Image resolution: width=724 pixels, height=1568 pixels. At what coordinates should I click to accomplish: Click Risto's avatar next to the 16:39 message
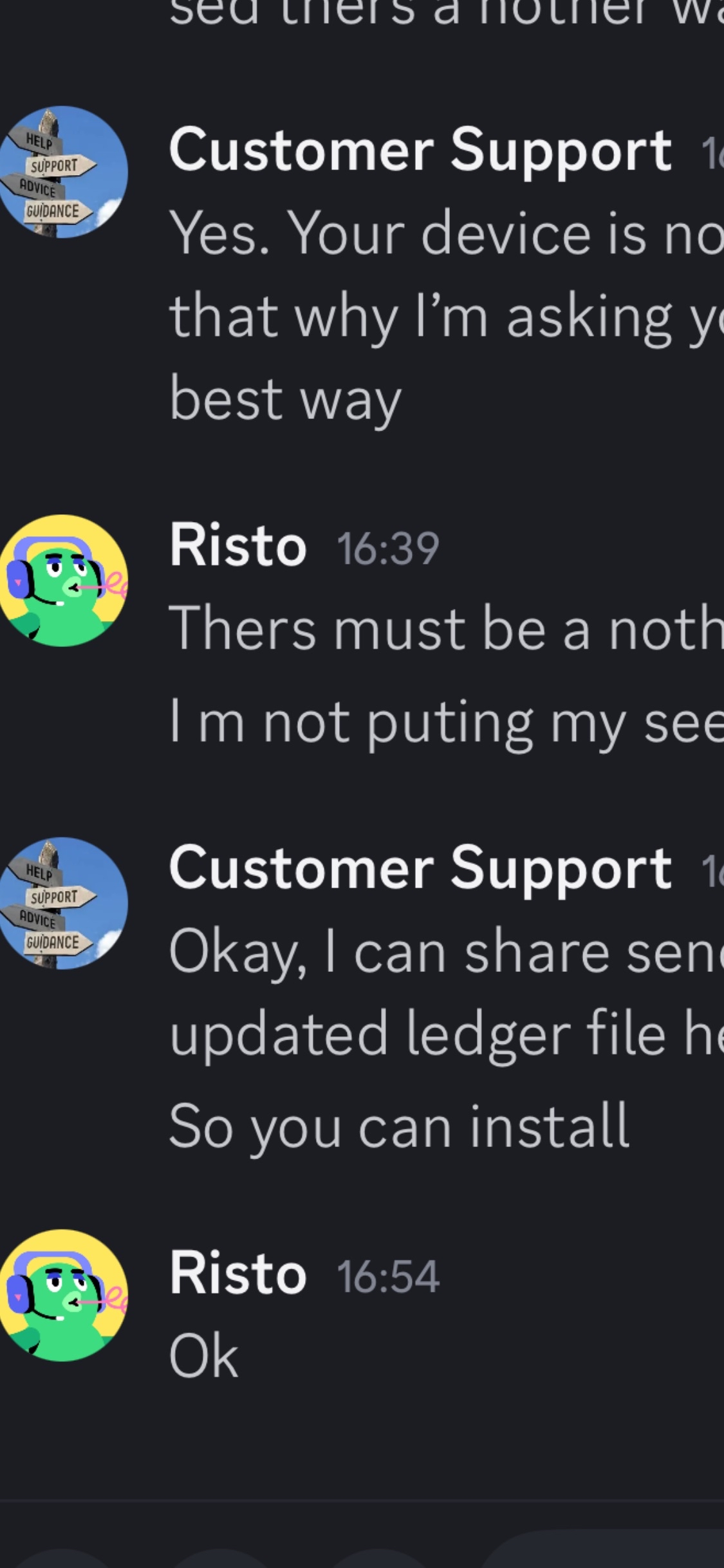(63, 581)
